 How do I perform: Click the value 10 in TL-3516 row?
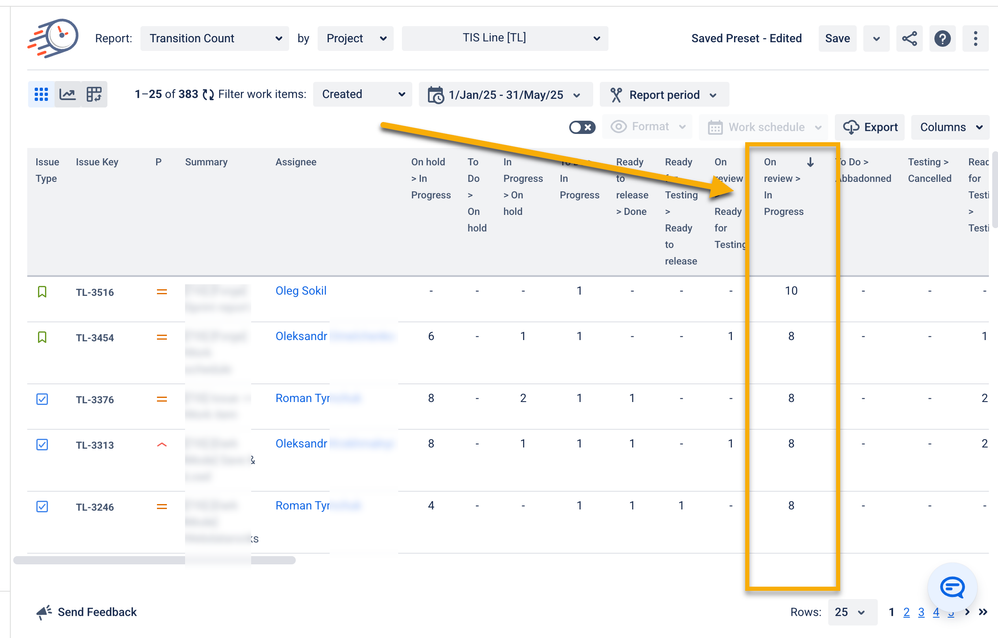[x=791, y=290]
